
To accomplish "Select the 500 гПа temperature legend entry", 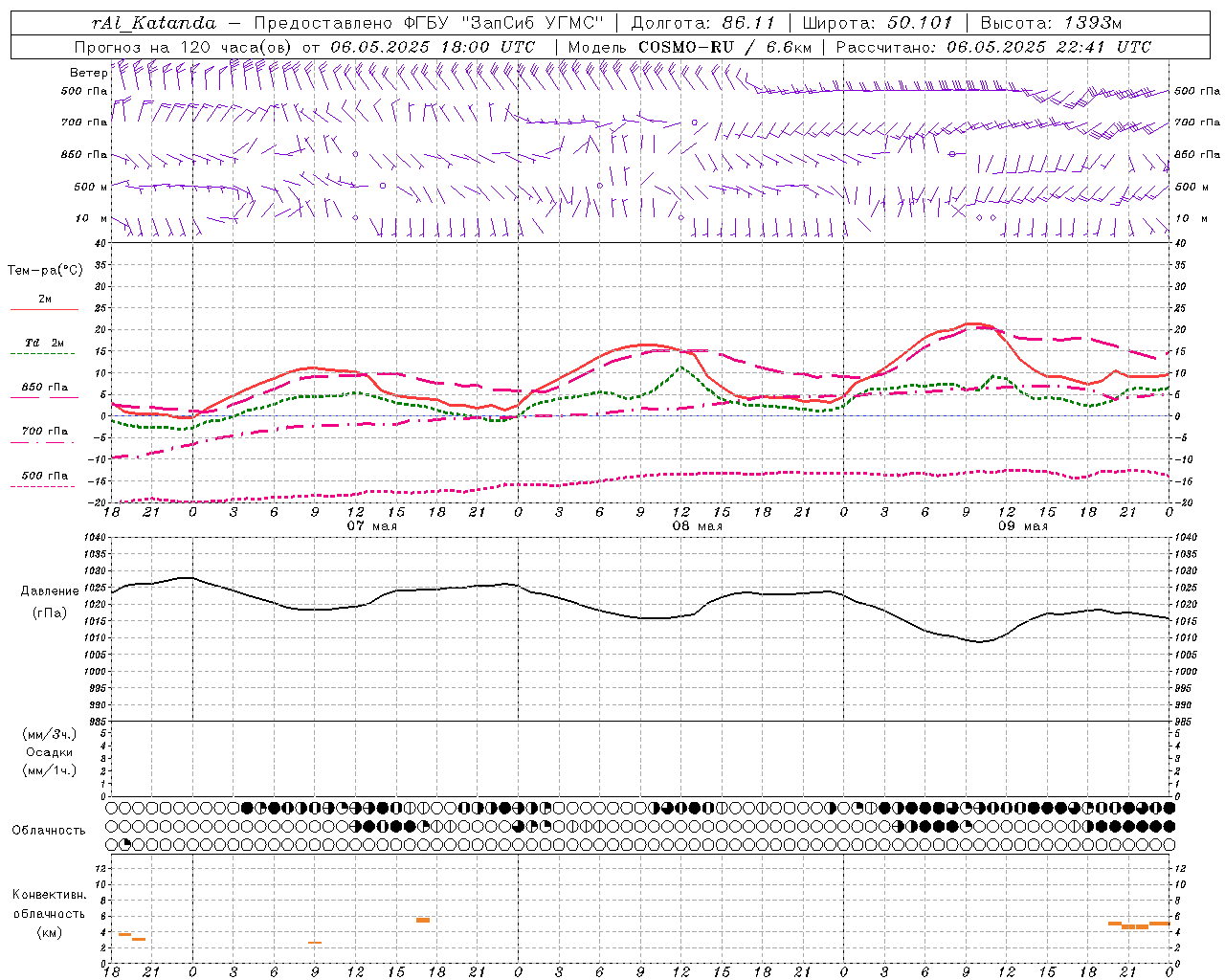I will click(x=45, y=475).
